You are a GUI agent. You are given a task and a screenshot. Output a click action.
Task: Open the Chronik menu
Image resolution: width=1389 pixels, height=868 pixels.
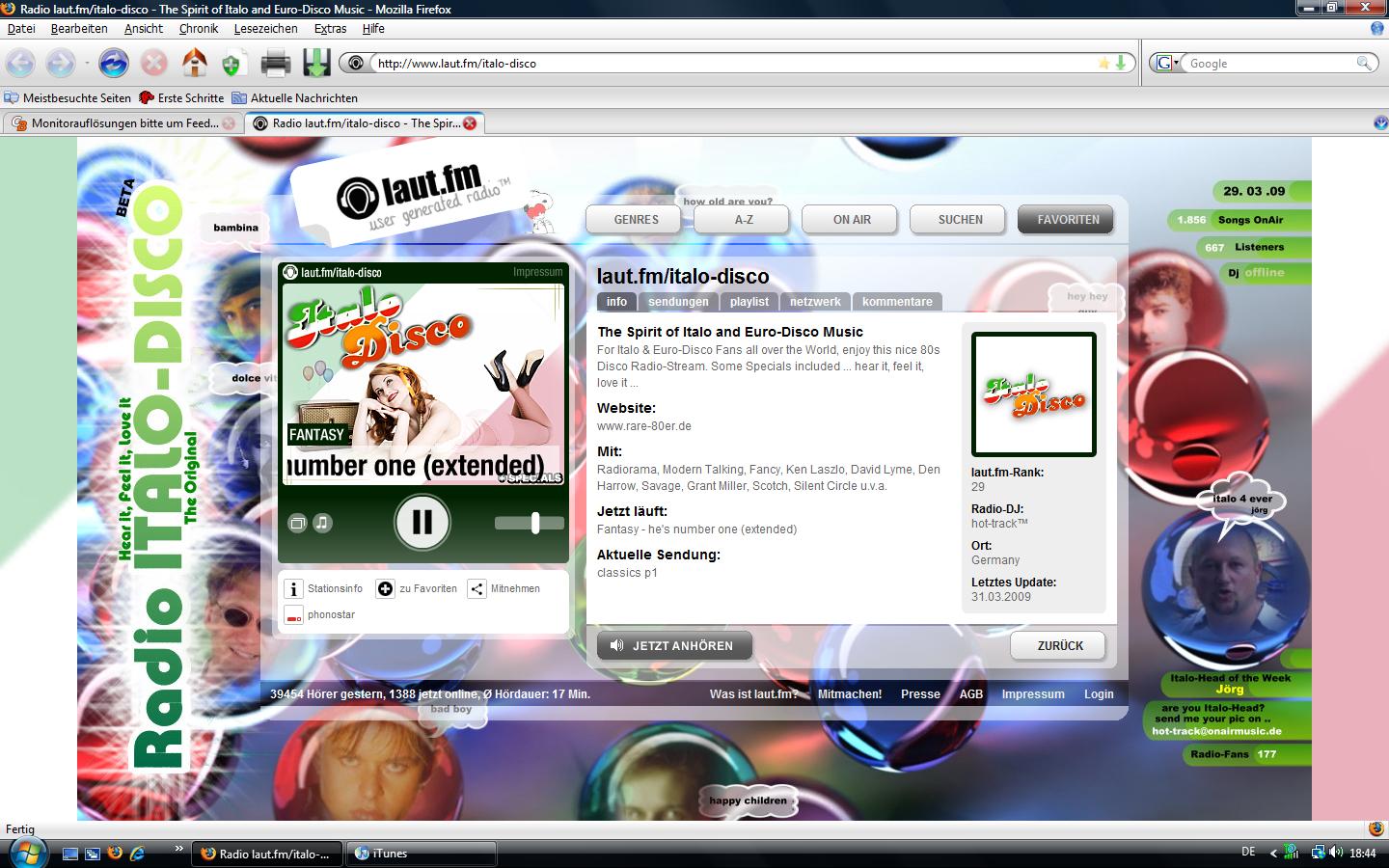click(x=199, y=29)
